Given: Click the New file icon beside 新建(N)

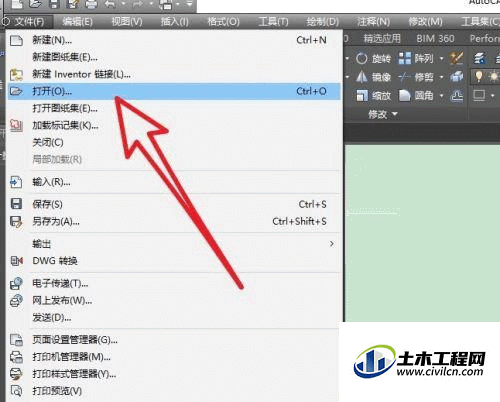Looking at the screenshot, I should pyautogui.click(x=16, y=41).
